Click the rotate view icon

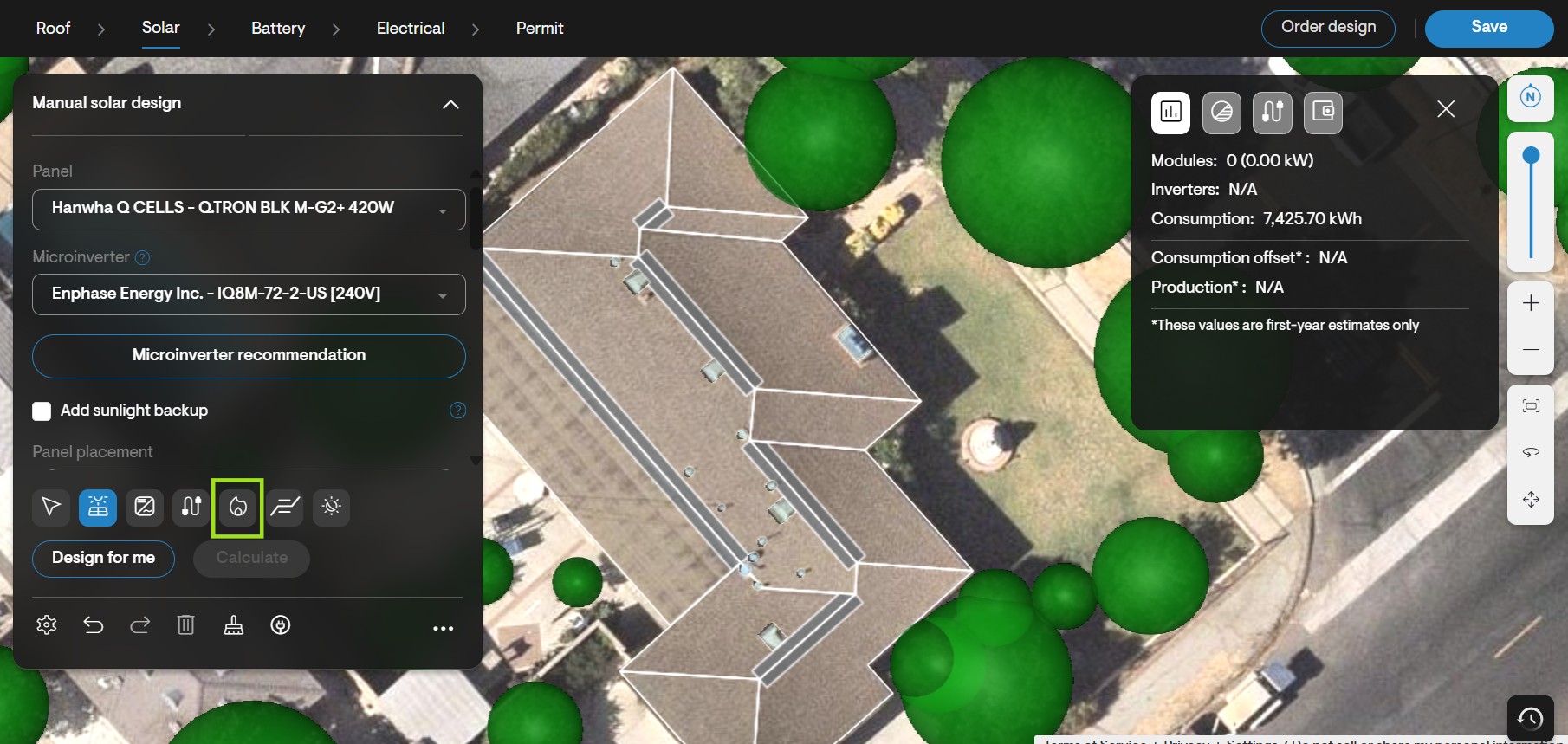[x=1531, y=453]
